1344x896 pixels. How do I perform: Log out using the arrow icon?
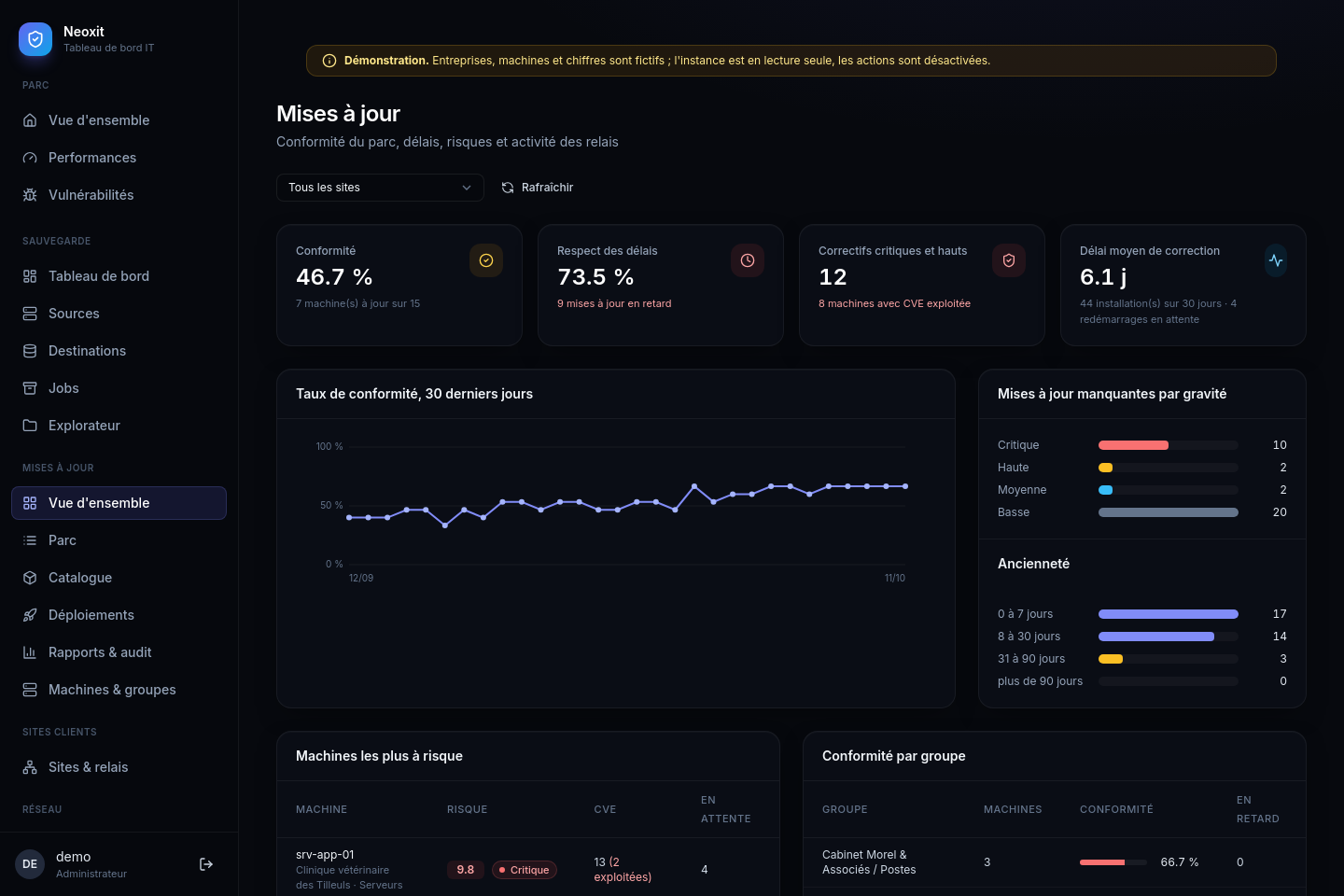click(206, 864)
